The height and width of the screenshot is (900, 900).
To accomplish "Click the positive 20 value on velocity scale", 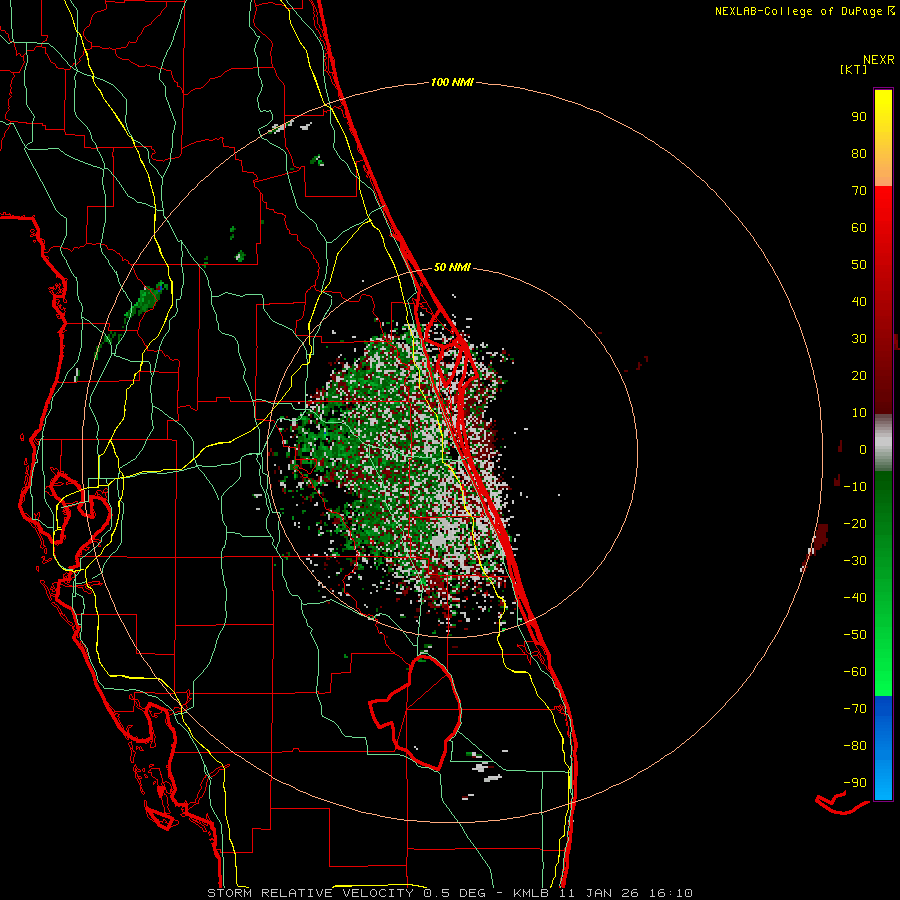I will coord(859,376).
